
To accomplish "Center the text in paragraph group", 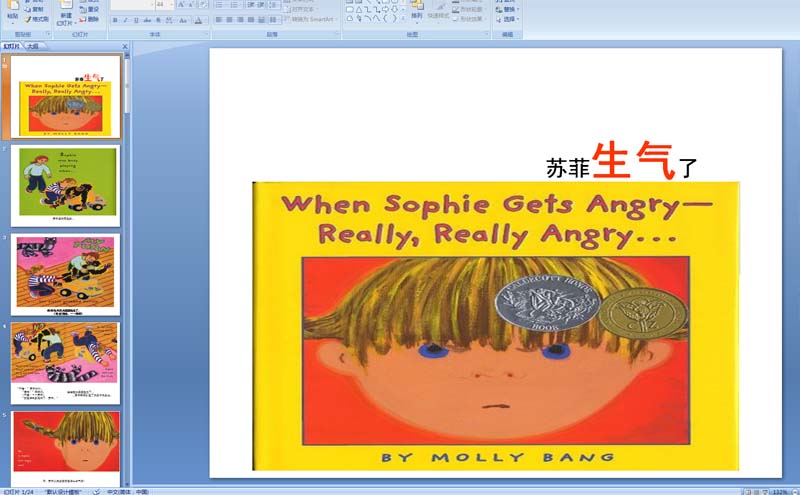I will point(229,19).
